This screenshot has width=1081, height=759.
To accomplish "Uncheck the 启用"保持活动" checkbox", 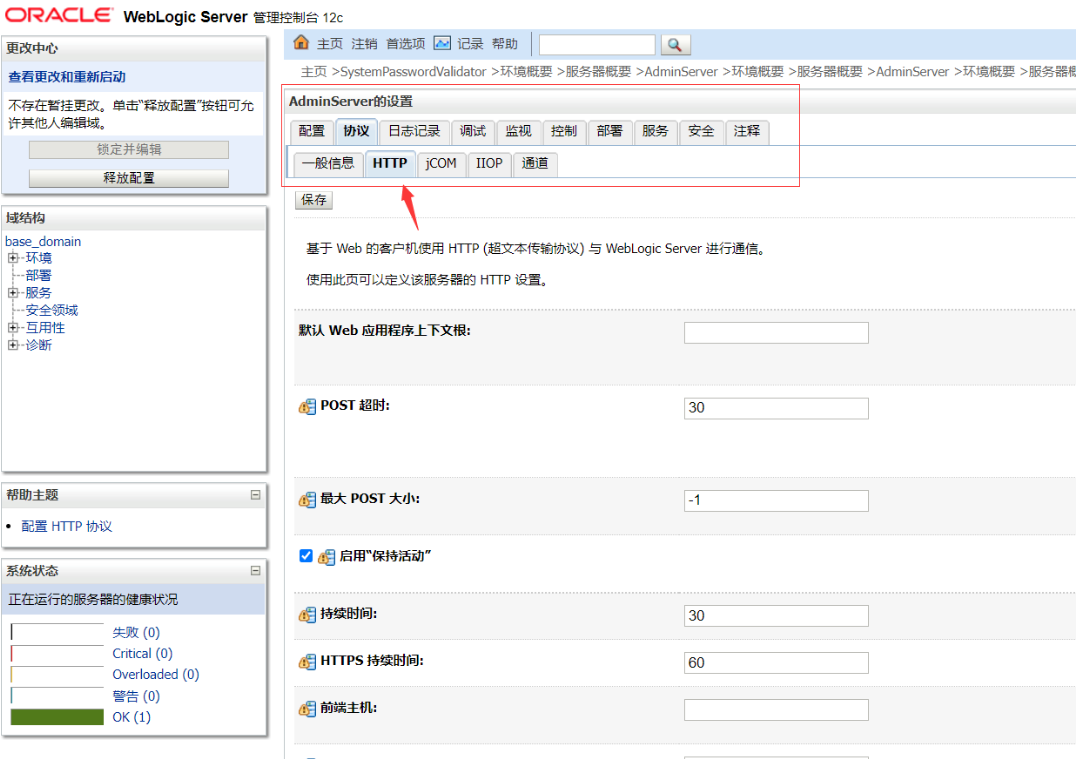I will click(306, 556).
